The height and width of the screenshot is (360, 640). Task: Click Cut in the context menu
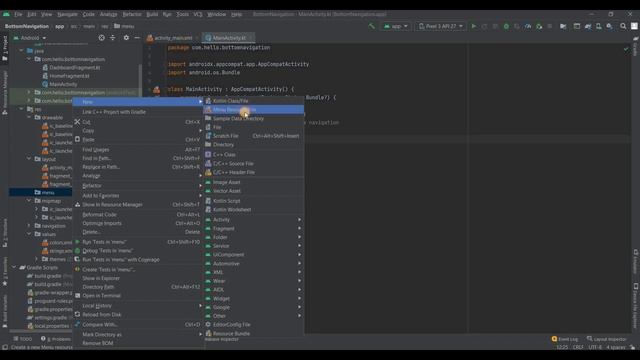coord(138,122)
